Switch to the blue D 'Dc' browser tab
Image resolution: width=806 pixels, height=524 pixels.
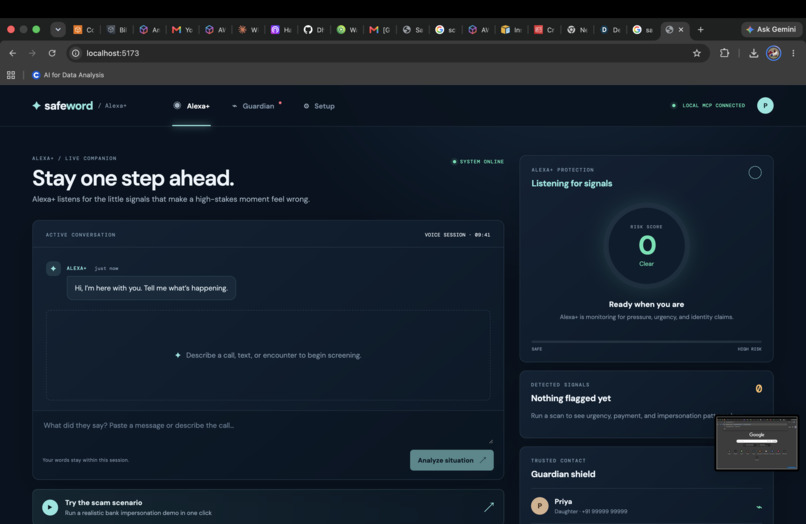610,30
